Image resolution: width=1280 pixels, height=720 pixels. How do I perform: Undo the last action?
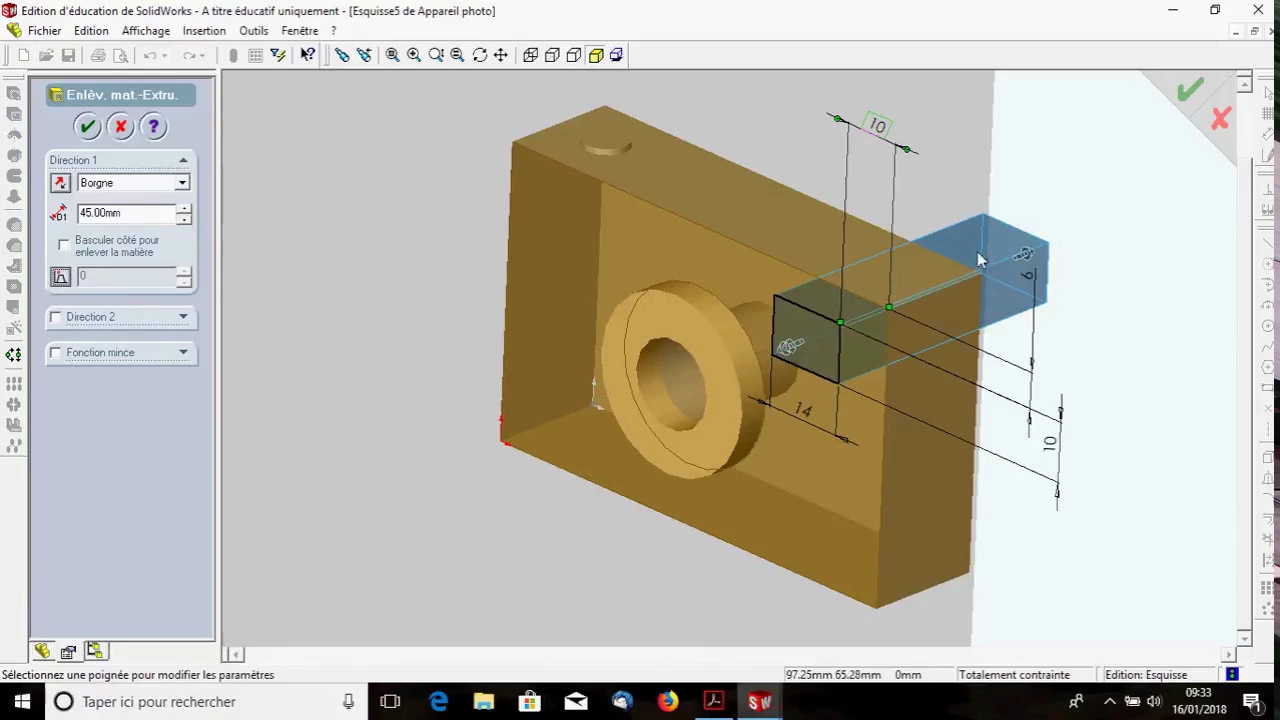[149, 55]
